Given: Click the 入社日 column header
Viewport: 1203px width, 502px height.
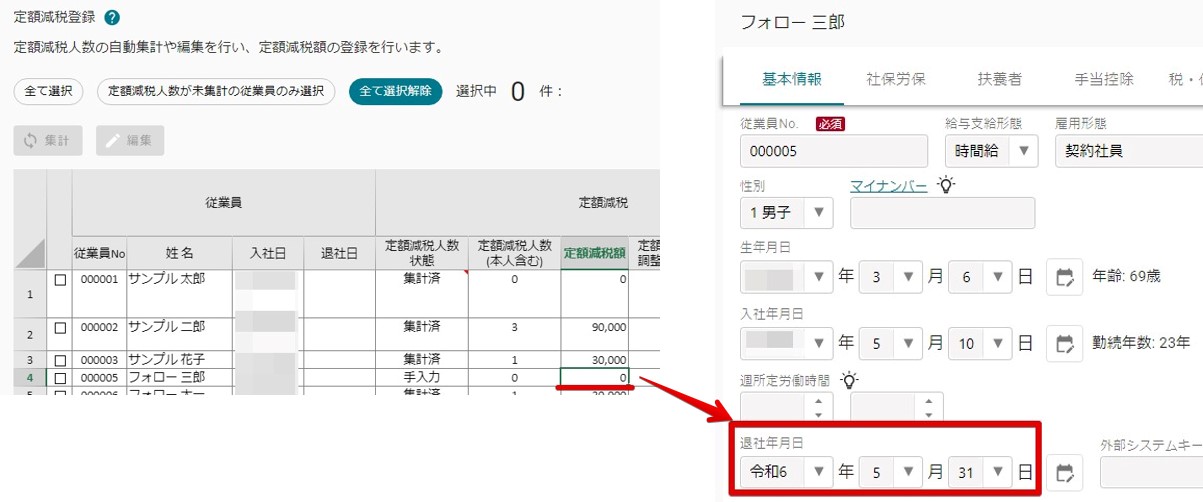Looking at the screenshot, I should point(267,253).
